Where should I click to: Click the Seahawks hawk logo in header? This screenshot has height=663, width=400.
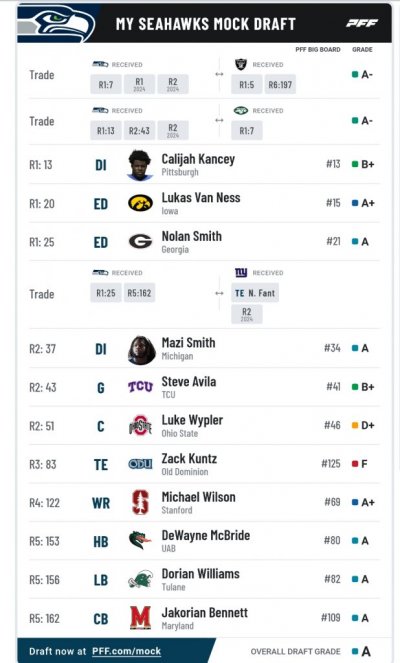58,24
